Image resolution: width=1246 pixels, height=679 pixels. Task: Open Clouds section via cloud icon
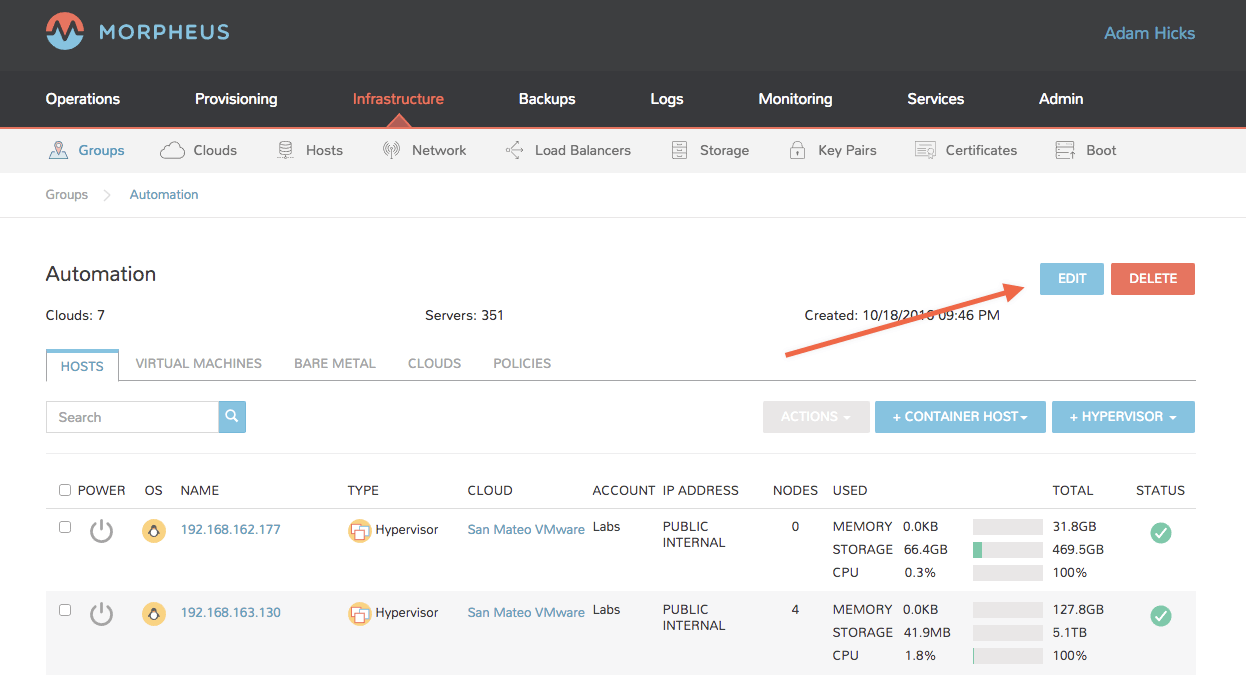pos(173,150)
